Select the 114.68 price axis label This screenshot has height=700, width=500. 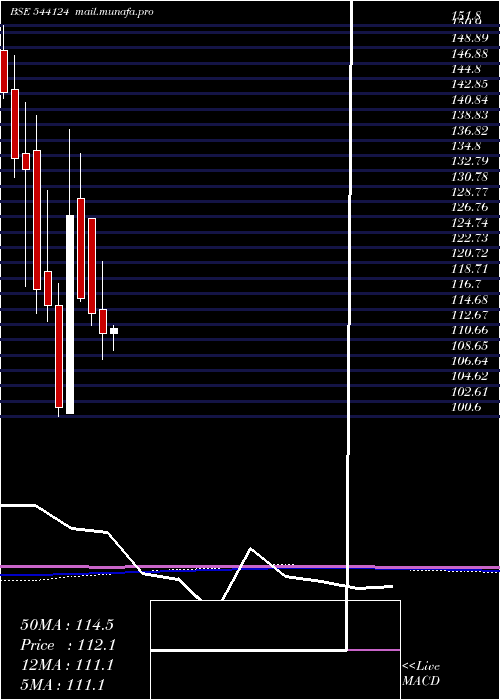470,299
